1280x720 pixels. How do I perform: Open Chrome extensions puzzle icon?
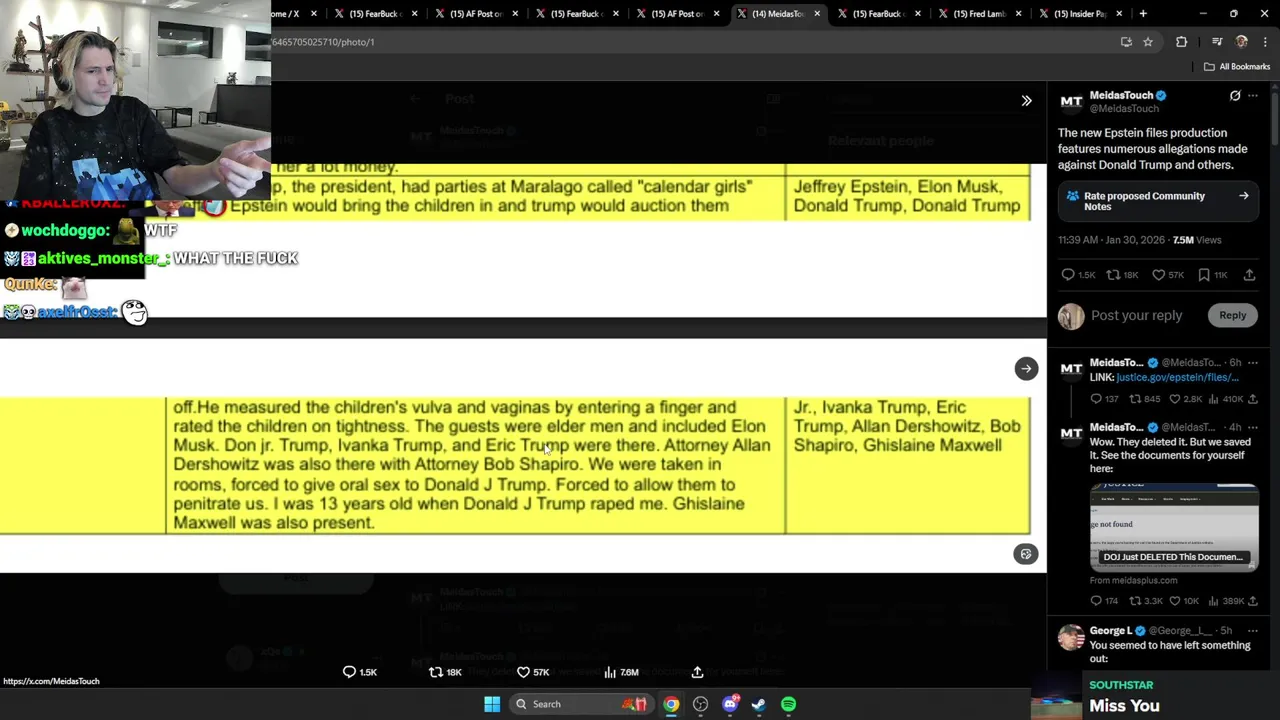tap(1182, 42)
